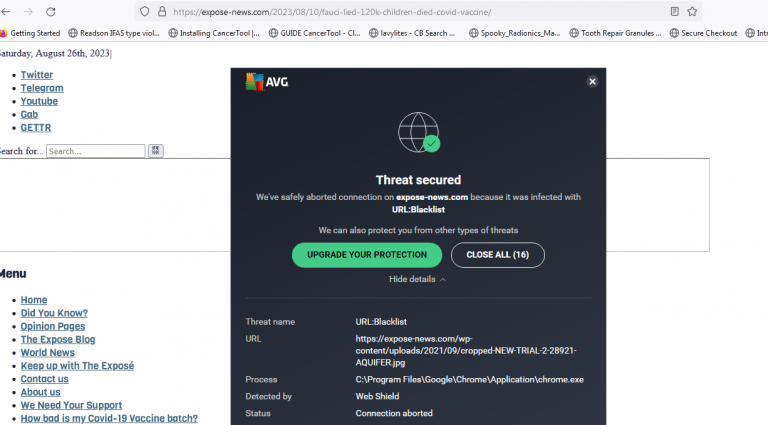Reload the page with the refresh icon
The width and height of the screenshot is (768, 425).
56,11
